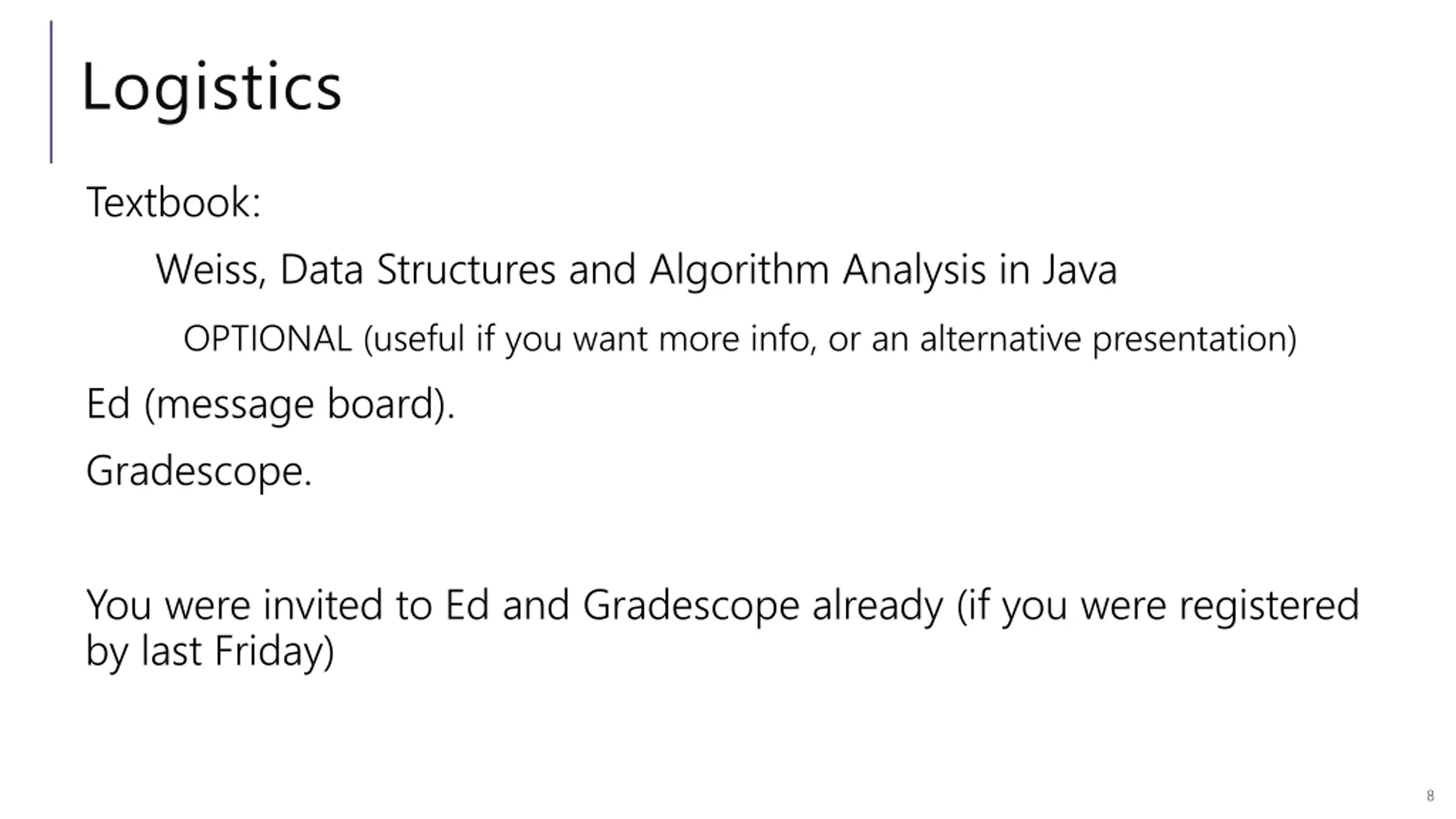Click the word Java in the textbook line

click(1080, 268)
